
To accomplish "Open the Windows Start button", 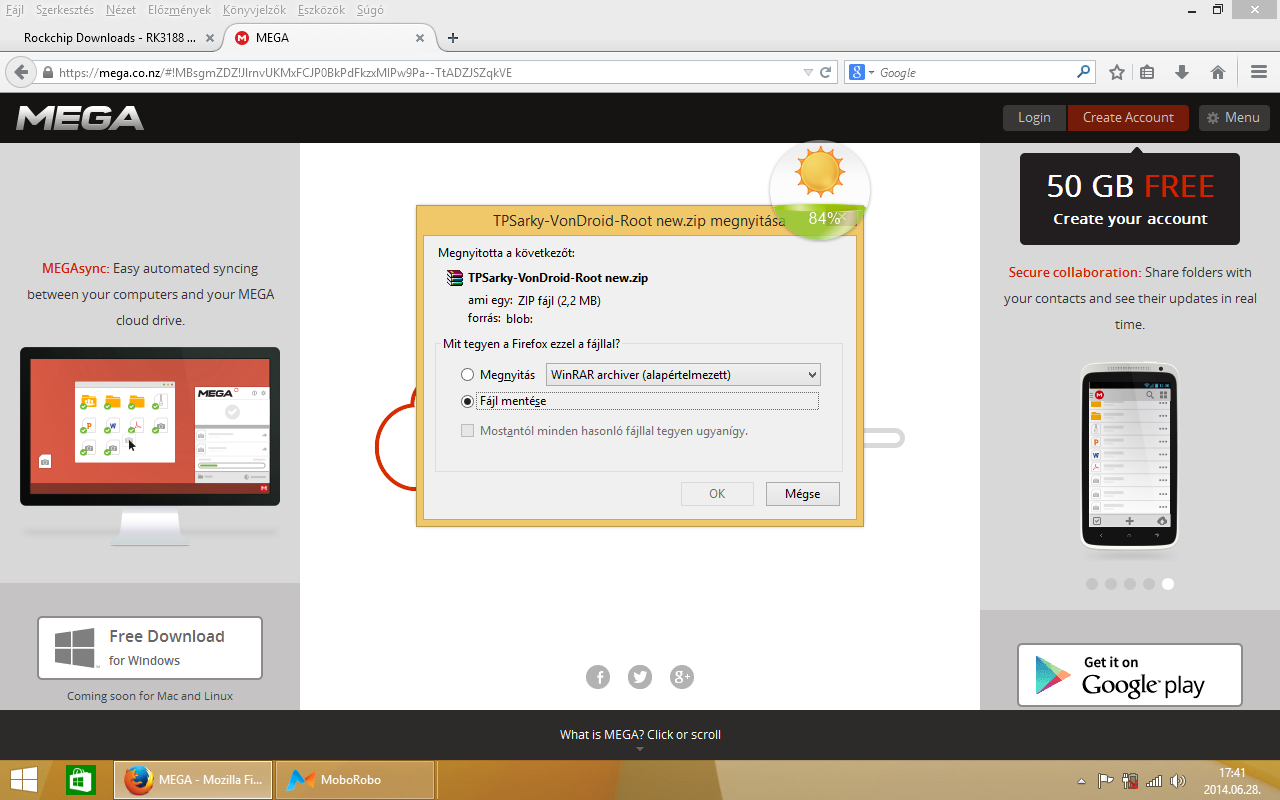I will (25, 780).
